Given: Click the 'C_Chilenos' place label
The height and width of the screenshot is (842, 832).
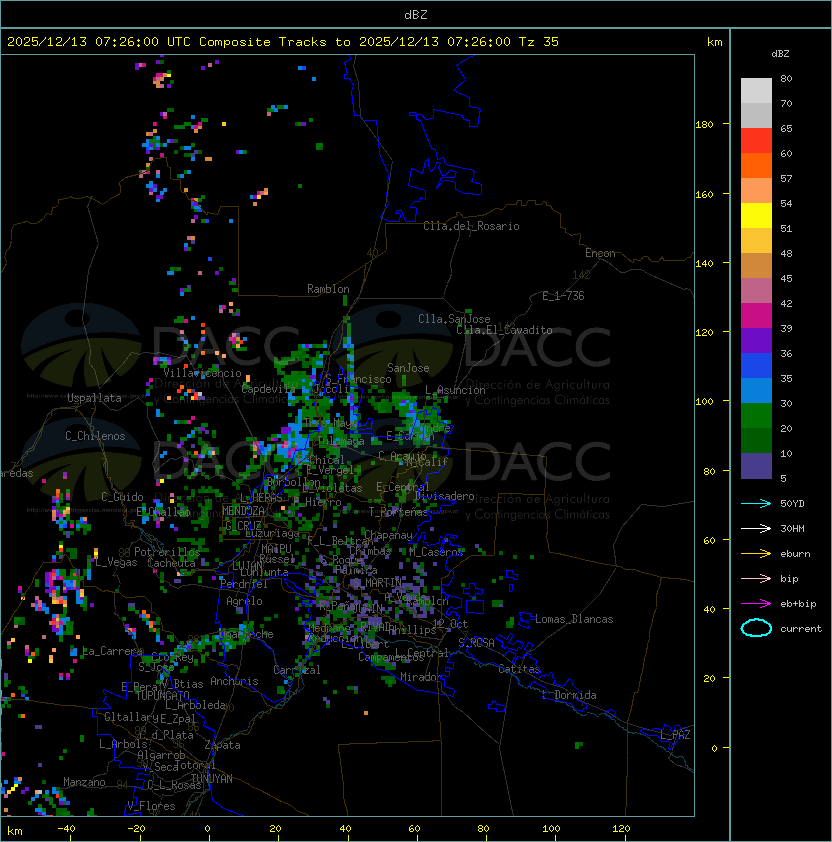Looking at the screenshot, I should pyautogui.click(x=95, y=436).
